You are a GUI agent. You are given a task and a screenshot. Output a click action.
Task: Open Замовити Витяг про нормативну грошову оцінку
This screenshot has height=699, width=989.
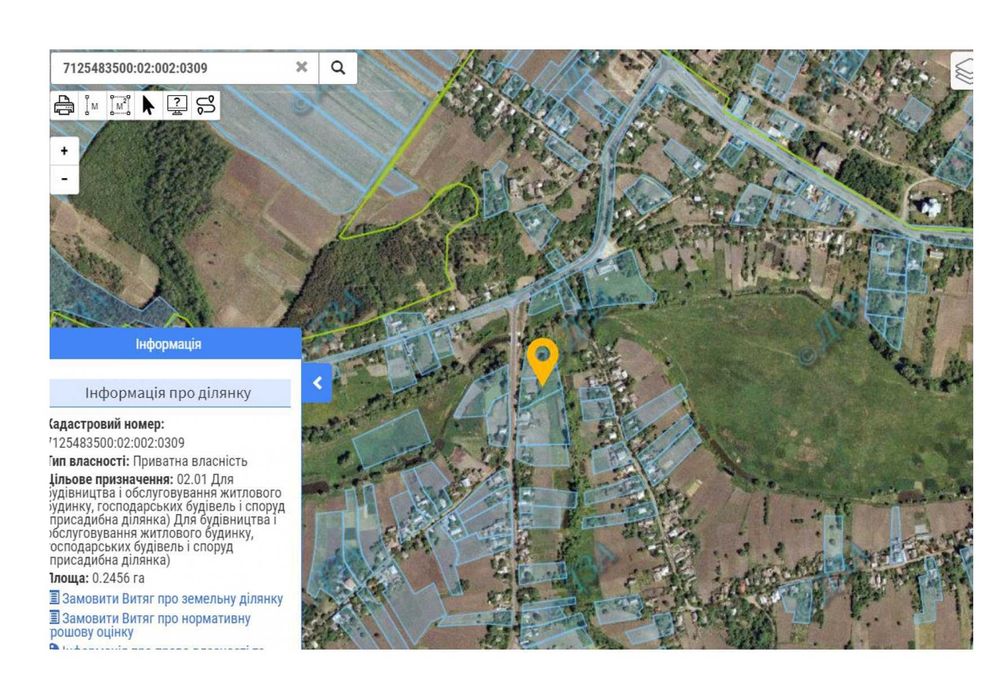click(x=150, y=625)
